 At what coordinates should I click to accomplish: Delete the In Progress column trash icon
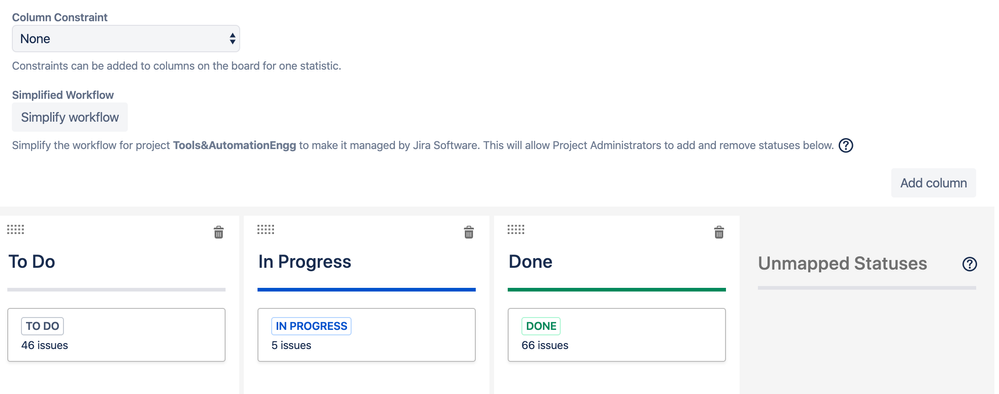[x=469, y=232]
